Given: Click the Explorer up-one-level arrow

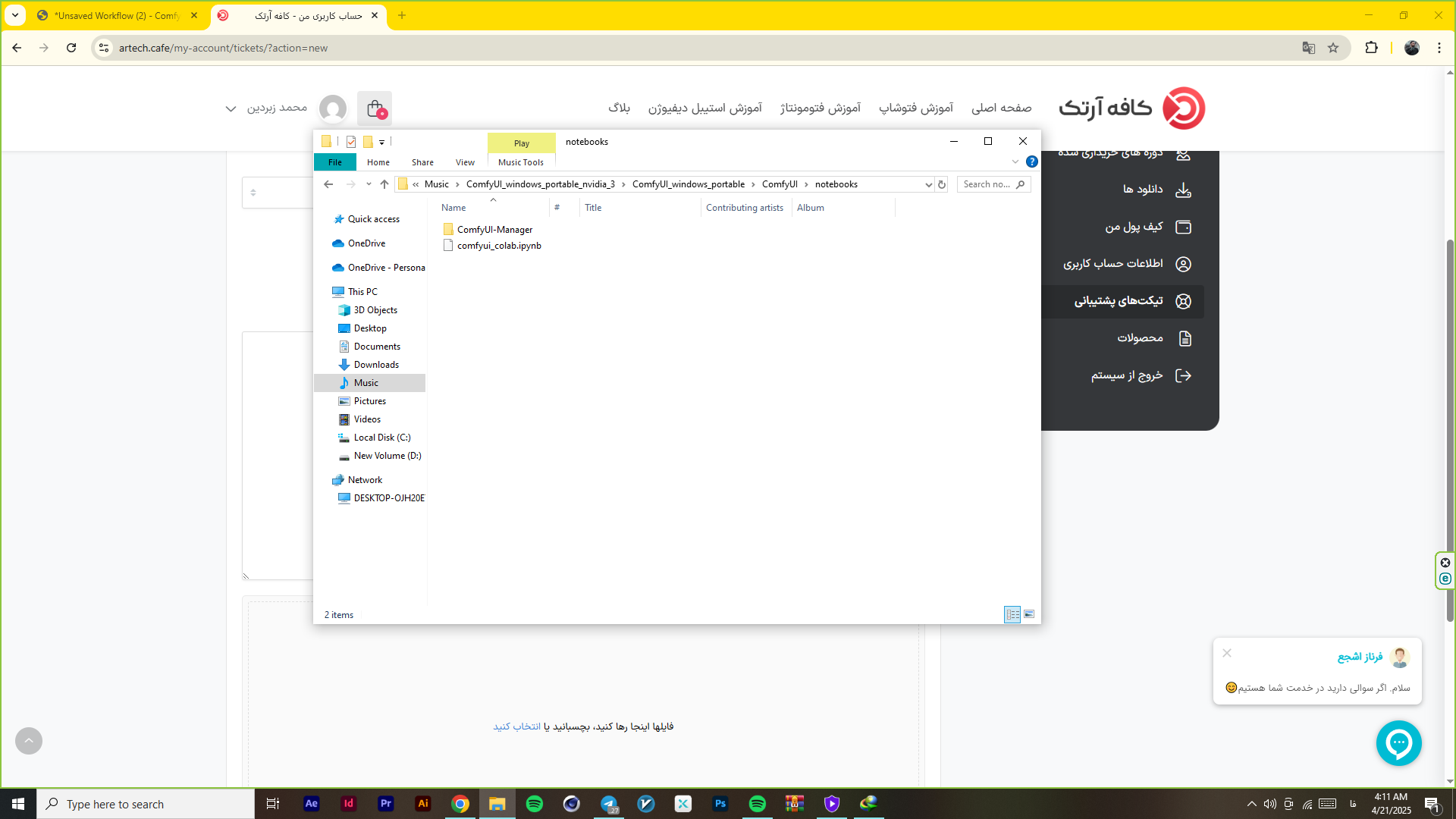Looking at the screenshot, I should [384, 184].
